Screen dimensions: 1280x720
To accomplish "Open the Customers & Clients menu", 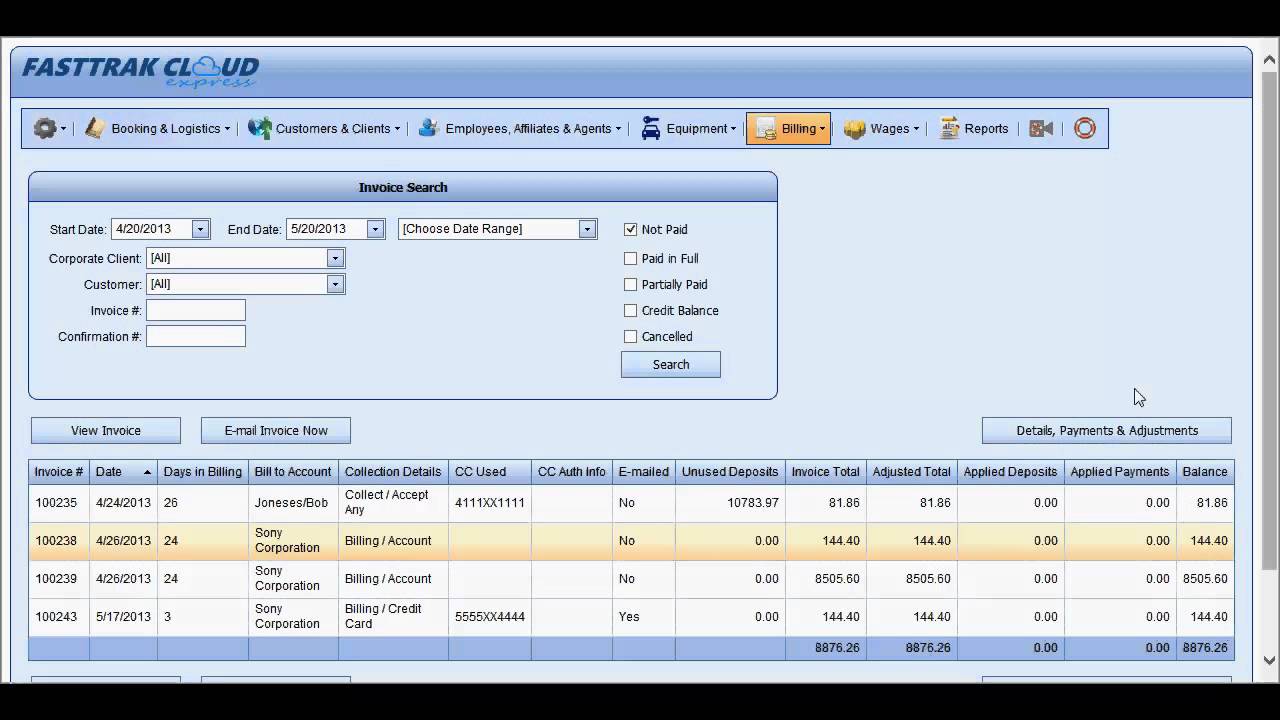I will coord(324,128).
